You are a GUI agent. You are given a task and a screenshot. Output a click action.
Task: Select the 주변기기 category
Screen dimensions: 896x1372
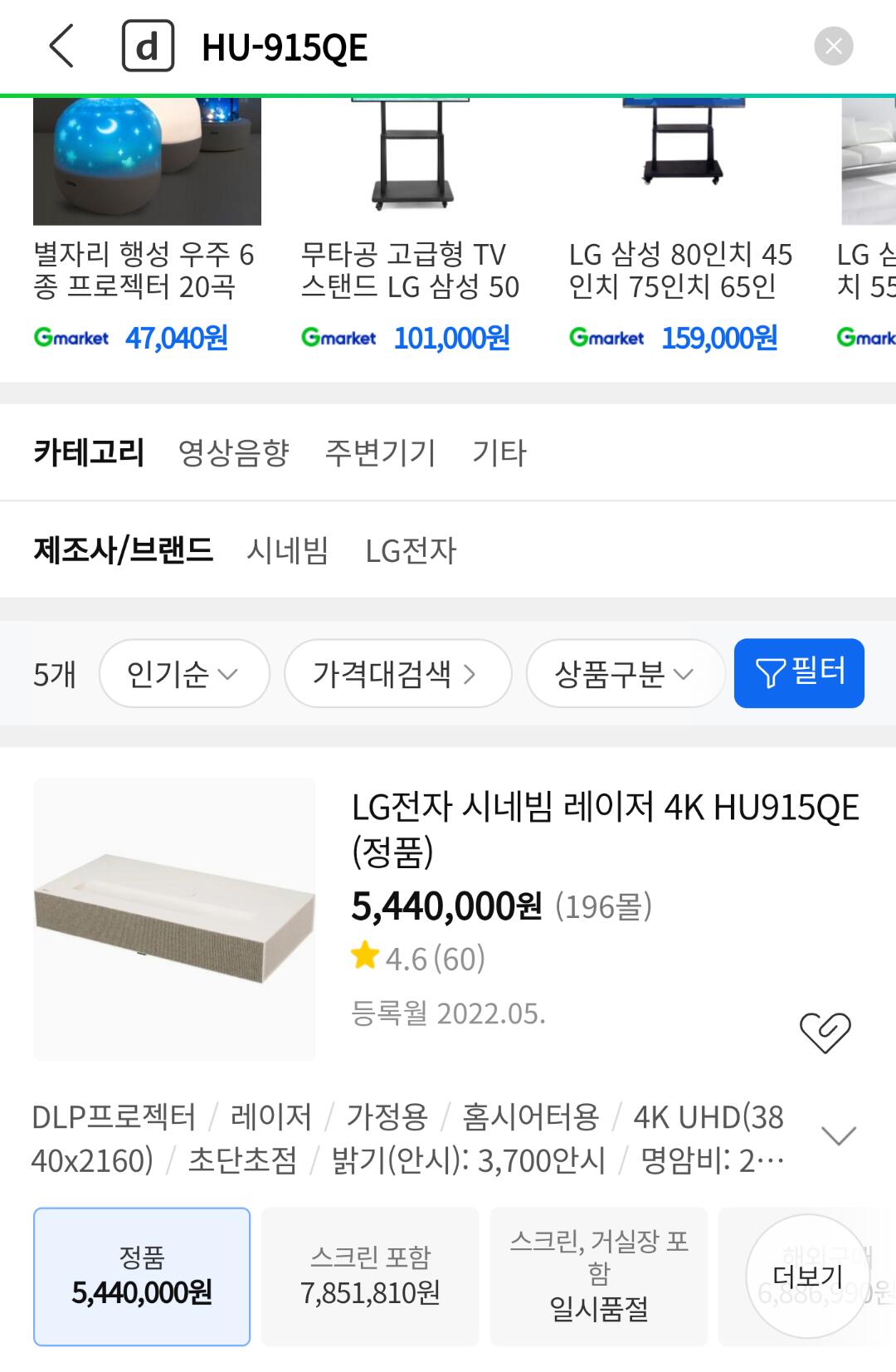pyautogui.click(x=380, y=452)
